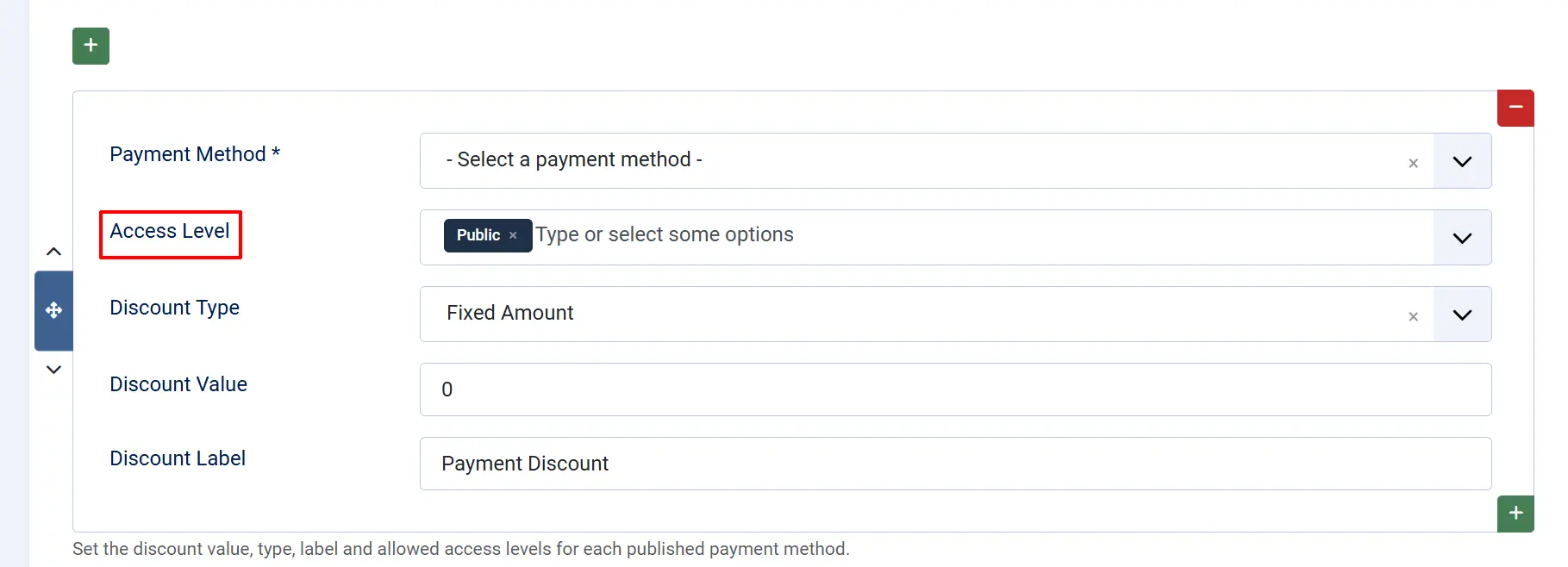Clear the payment method selection x
The image size is (1568, 567).
(1413, 163)
